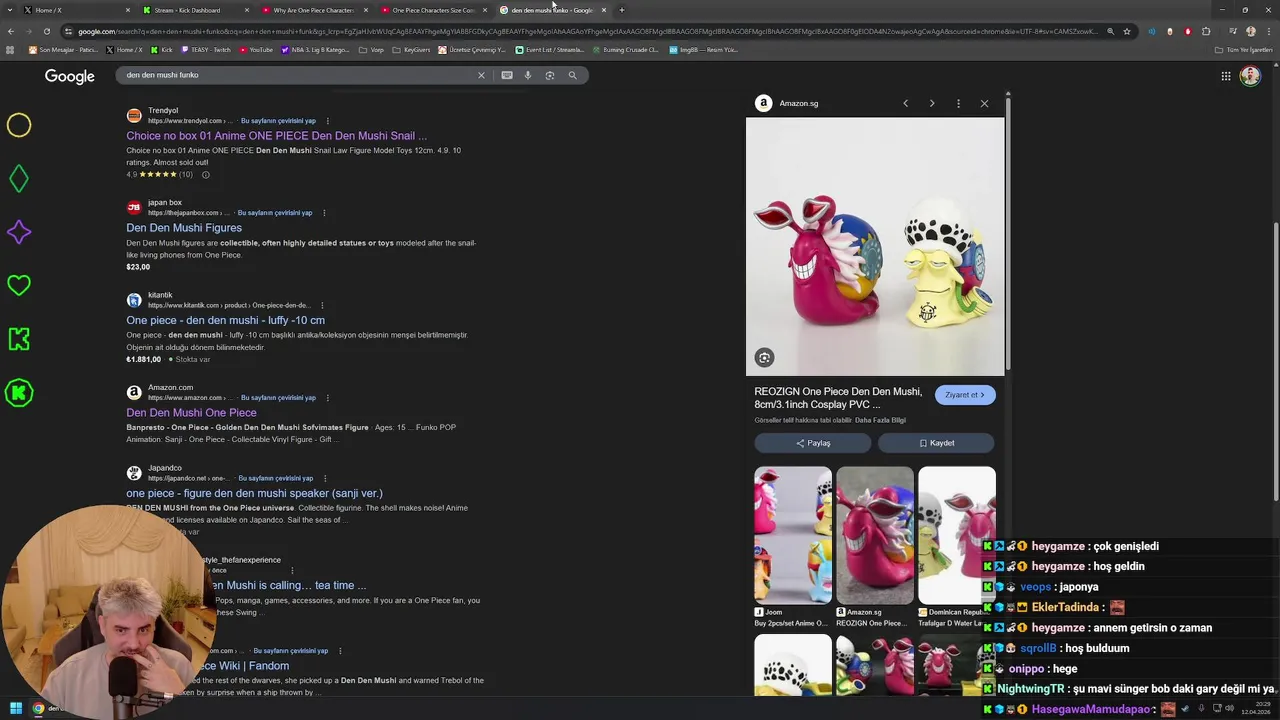The image size is (1280, 720).
Task: Open the zoom indicator in address bar
Action: click(1110, 31)
